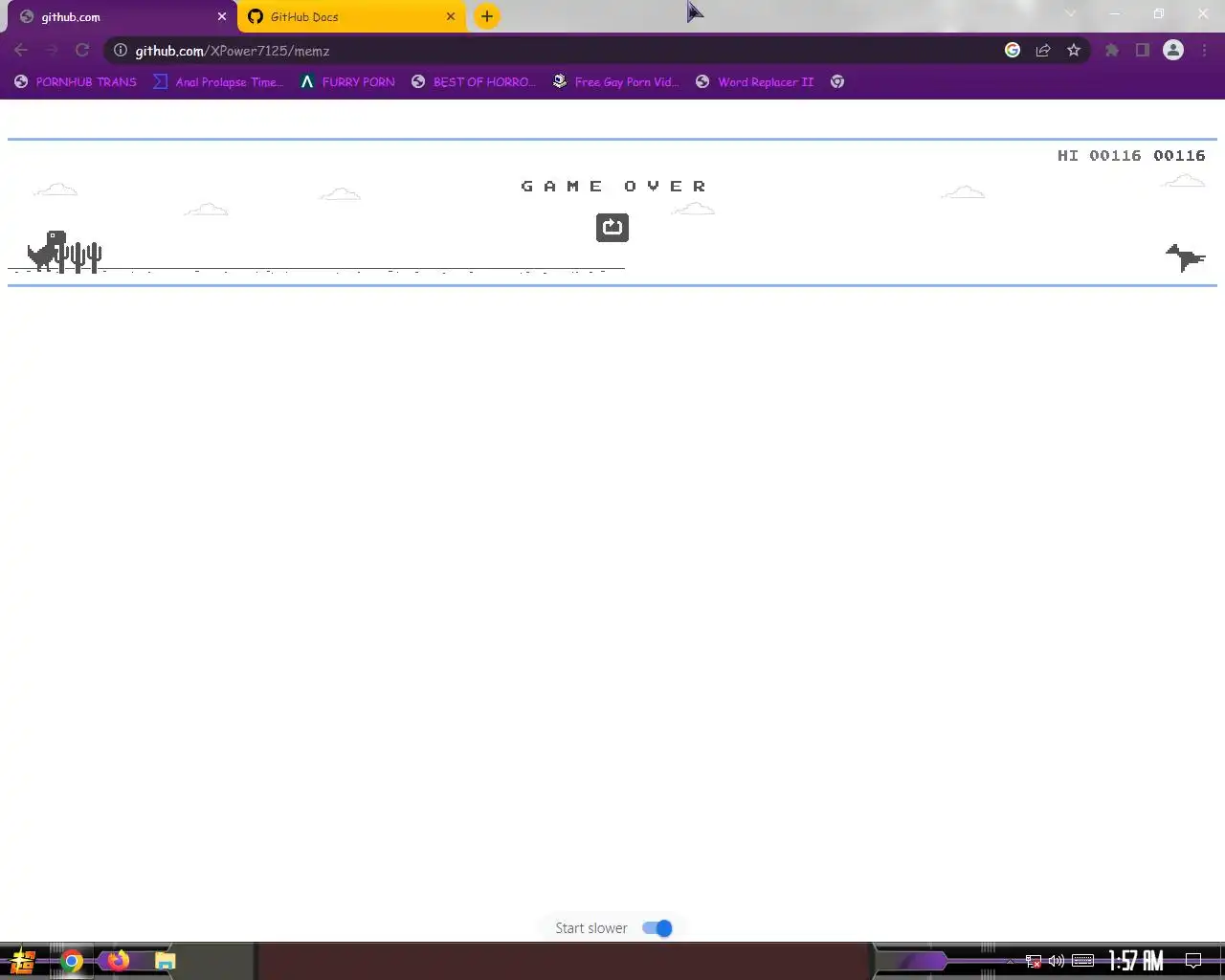The width and height of the screenshot is (1225, 980).
Task: Open the Chrome profile avatar
Action: coord(1173,50)
